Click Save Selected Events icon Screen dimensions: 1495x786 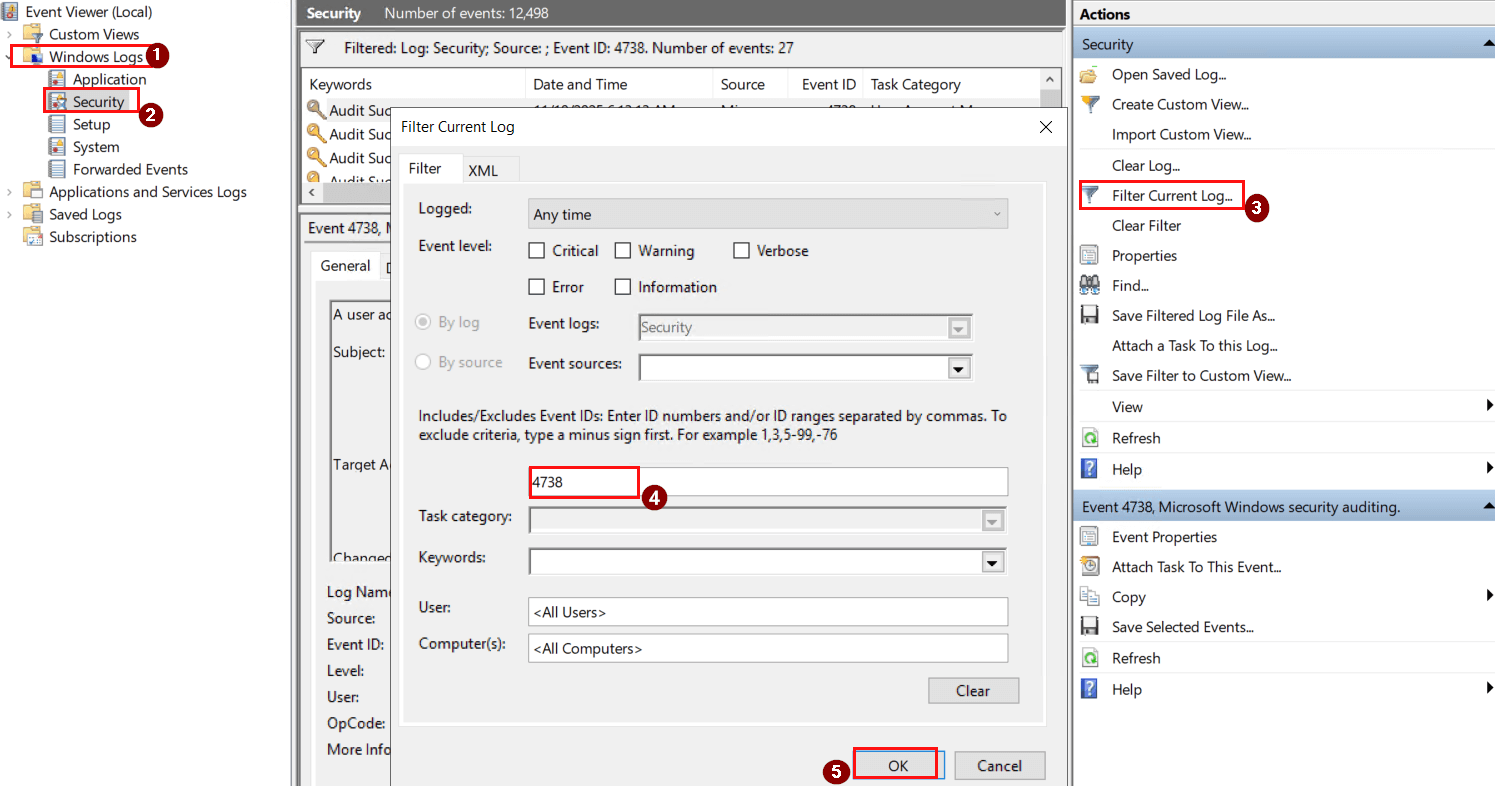pyautogui.click(x=1089, y=626)
